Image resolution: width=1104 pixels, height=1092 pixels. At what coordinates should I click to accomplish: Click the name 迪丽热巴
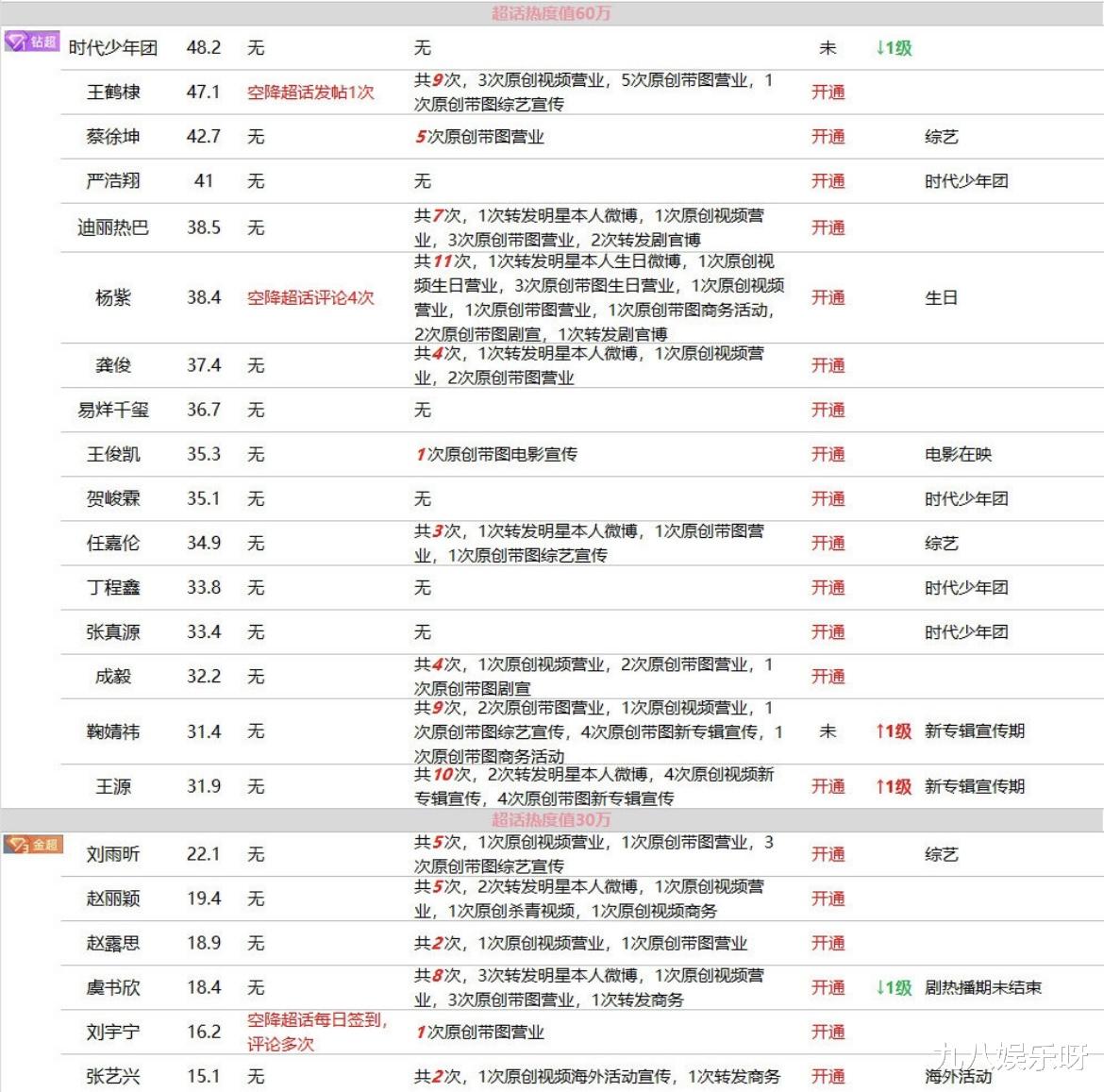point(112,227)
